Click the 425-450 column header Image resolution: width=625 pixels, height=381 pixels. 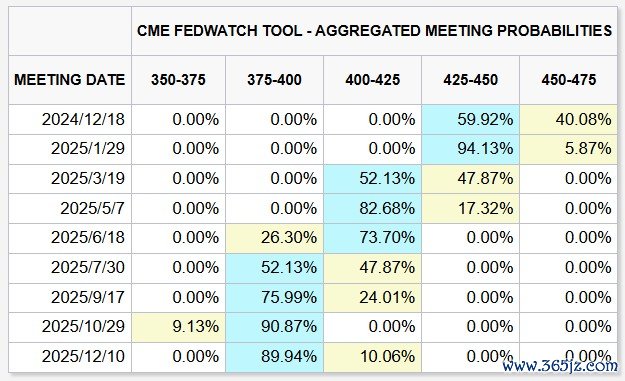click(x=470, y=80)
